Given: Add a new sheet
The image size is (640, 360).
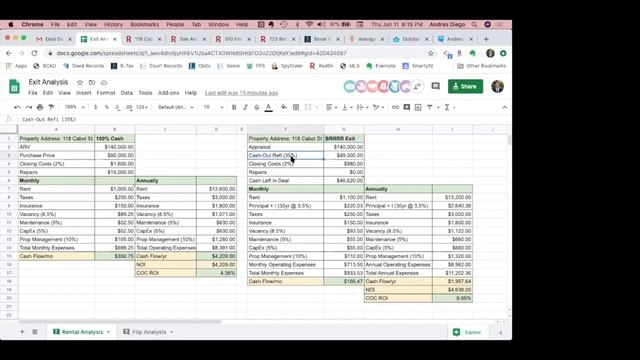Looking at the screenshot, I should pos(22,332).
